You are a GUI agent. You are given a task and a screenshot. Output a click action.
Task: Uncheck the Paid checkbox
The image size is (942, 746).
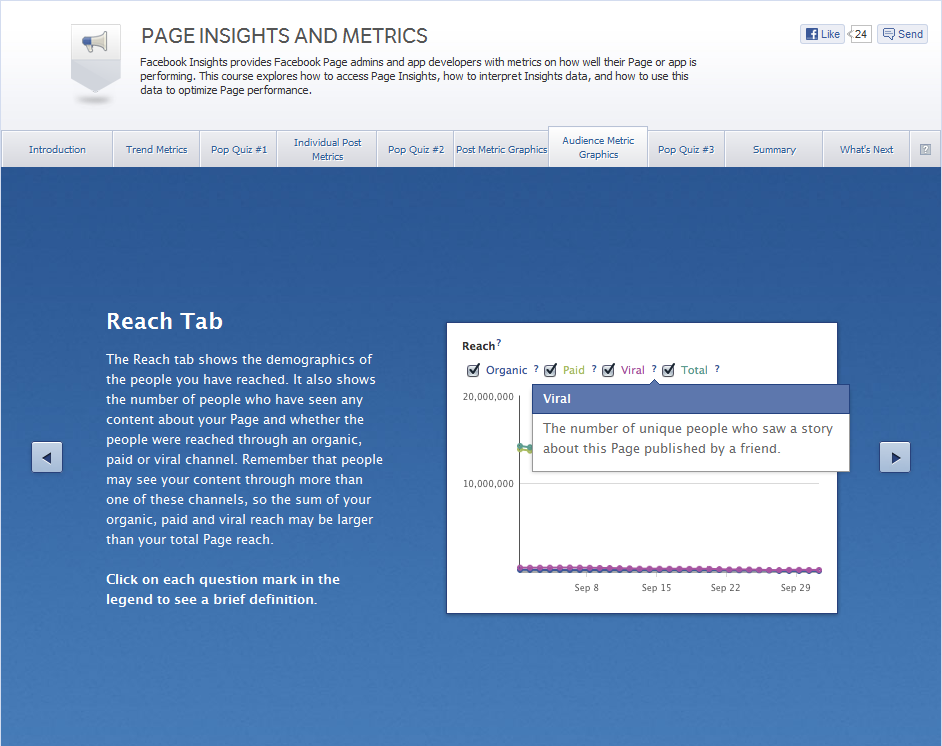(550, 370)
